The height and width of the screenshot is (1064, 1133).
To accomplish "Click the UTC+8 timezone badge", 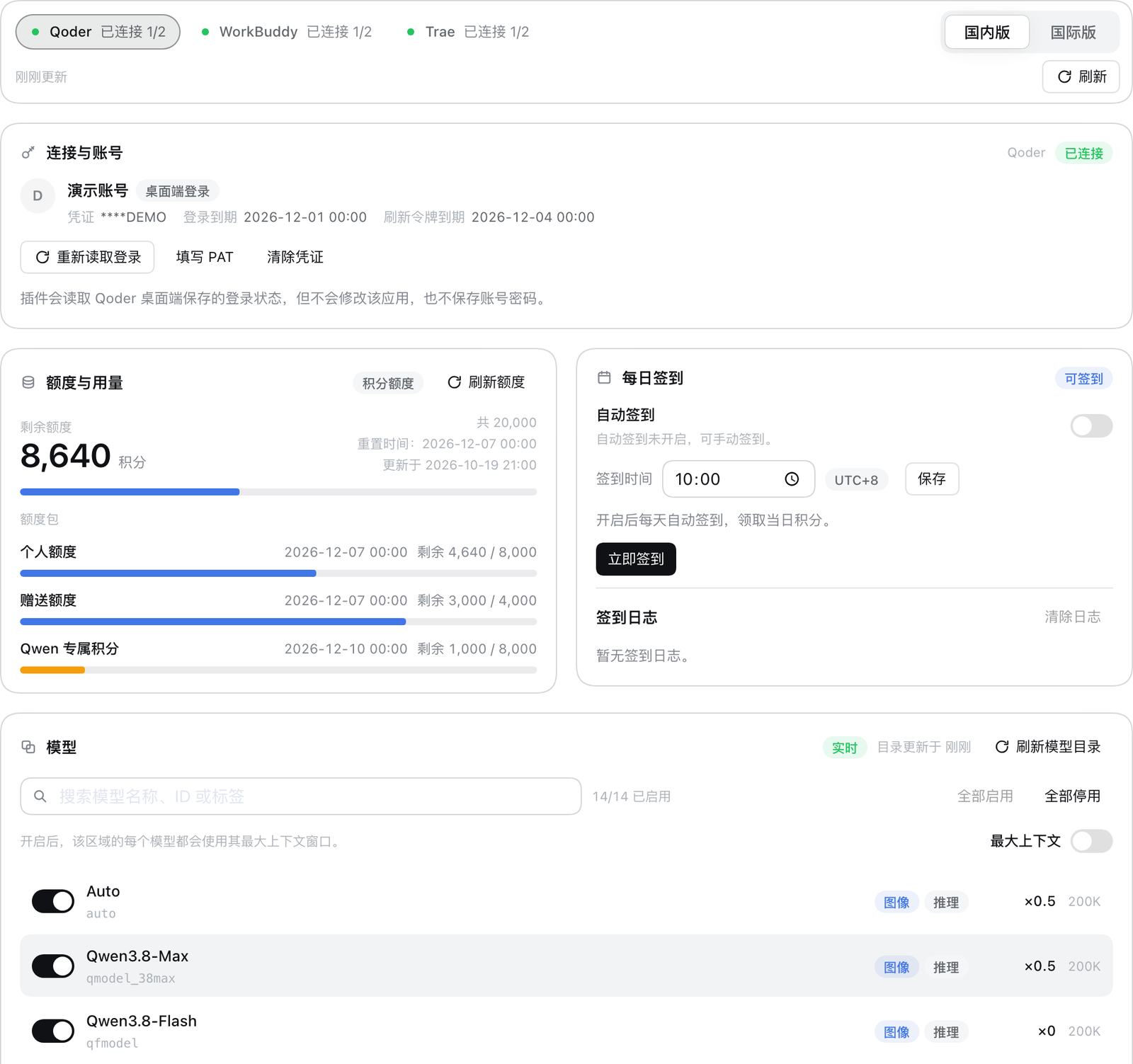I will click(x=856, y=480).
